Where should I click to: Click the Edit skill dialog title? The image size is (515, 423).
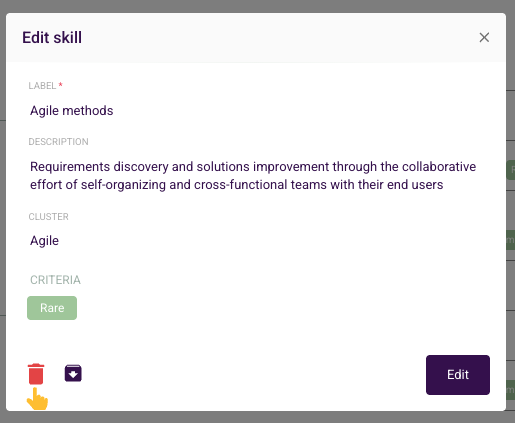[52, 37]
